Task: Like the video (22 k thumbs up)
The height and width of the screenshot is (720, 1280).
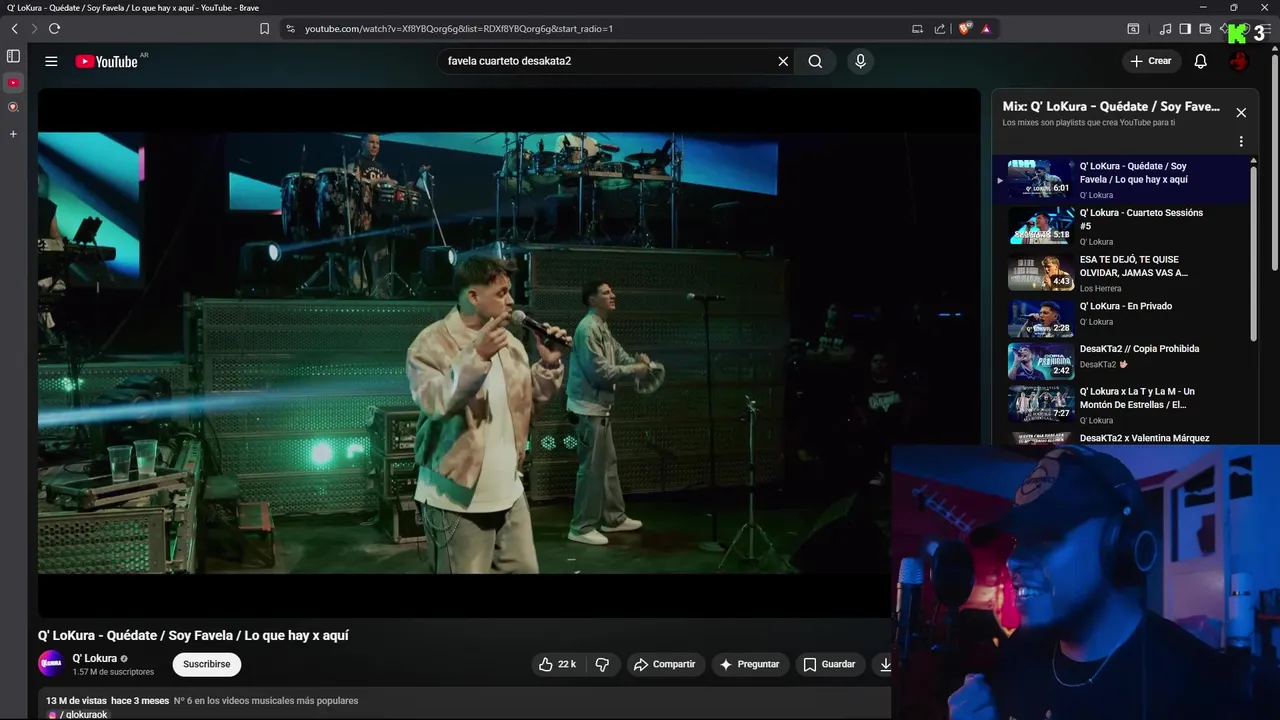Action: pos(557,664)
